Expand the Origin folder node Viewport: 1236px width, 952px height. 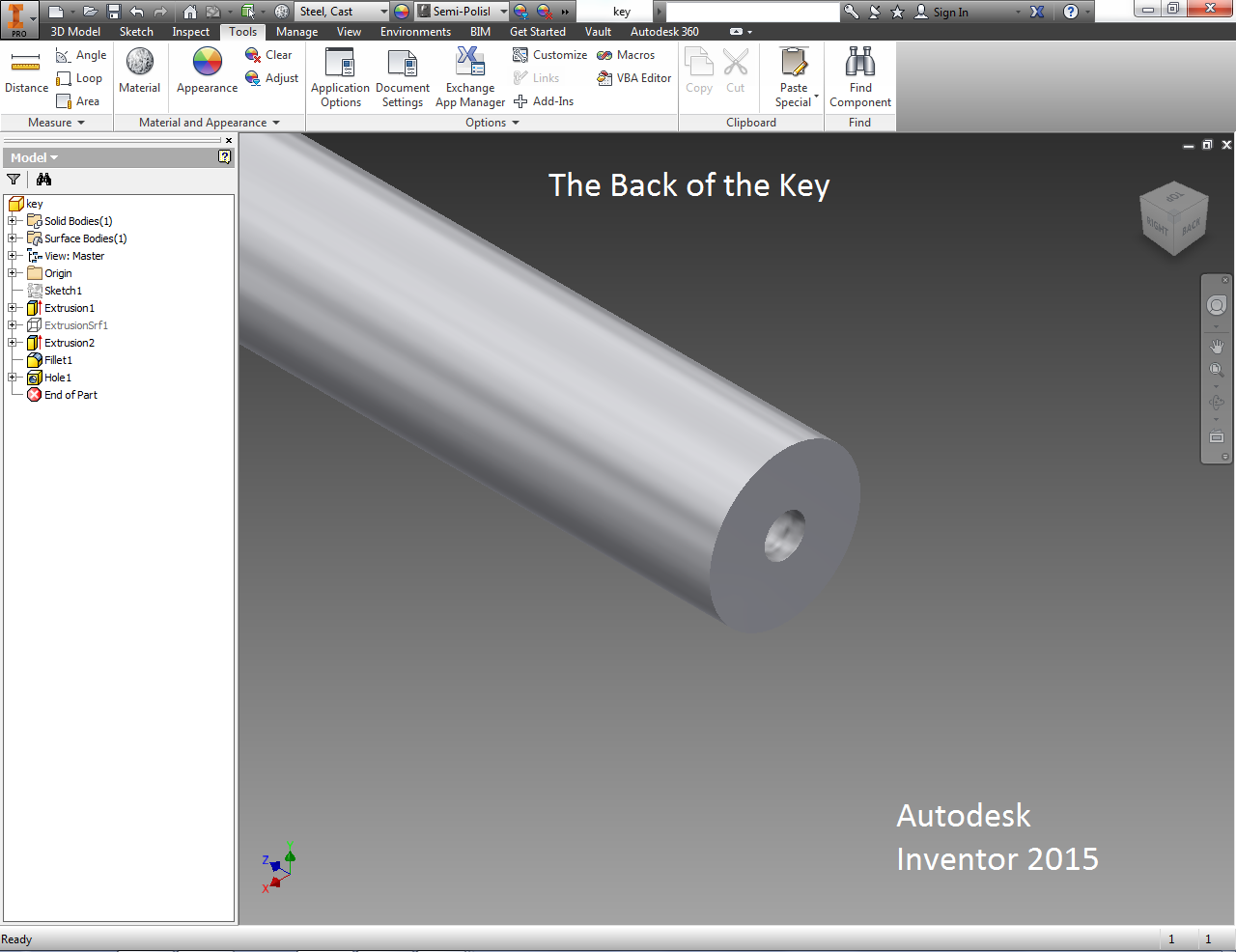(x=13, y=273)
